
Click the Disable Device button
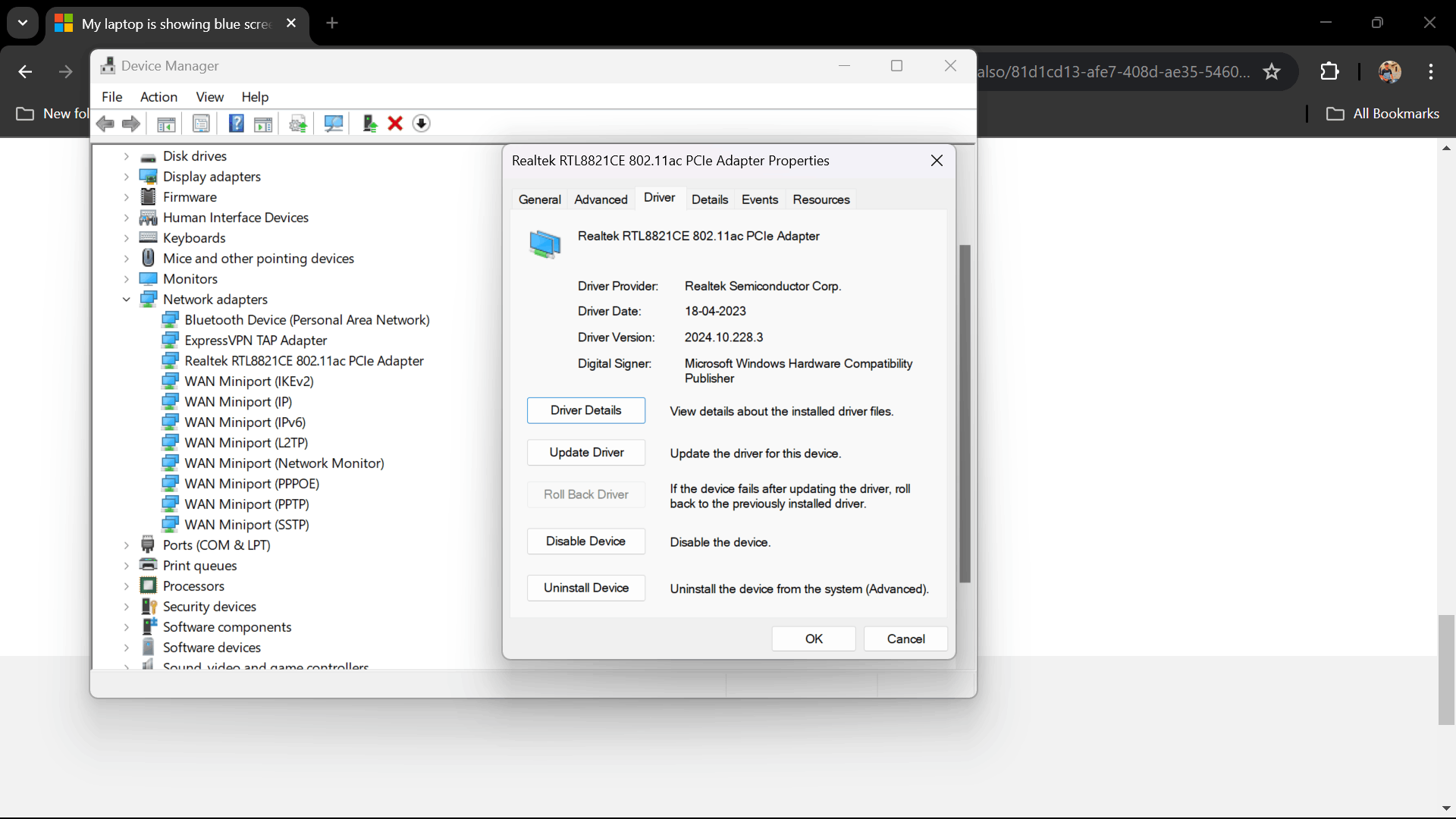point(586,541)
